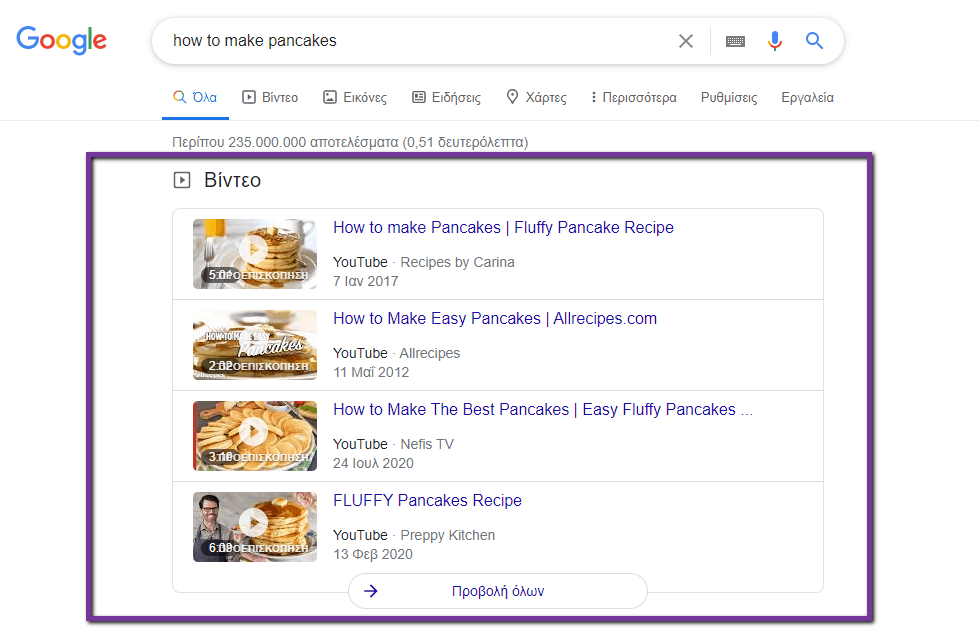Click the 'Preppy Kitchen' channel text
Screen dimensions: 979x628
coord(448,536)
